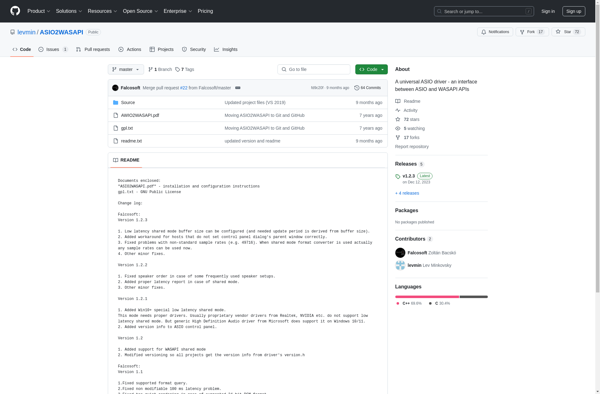Click the 17 forks link
Viewport: 600px width, 394px height.
407,137
